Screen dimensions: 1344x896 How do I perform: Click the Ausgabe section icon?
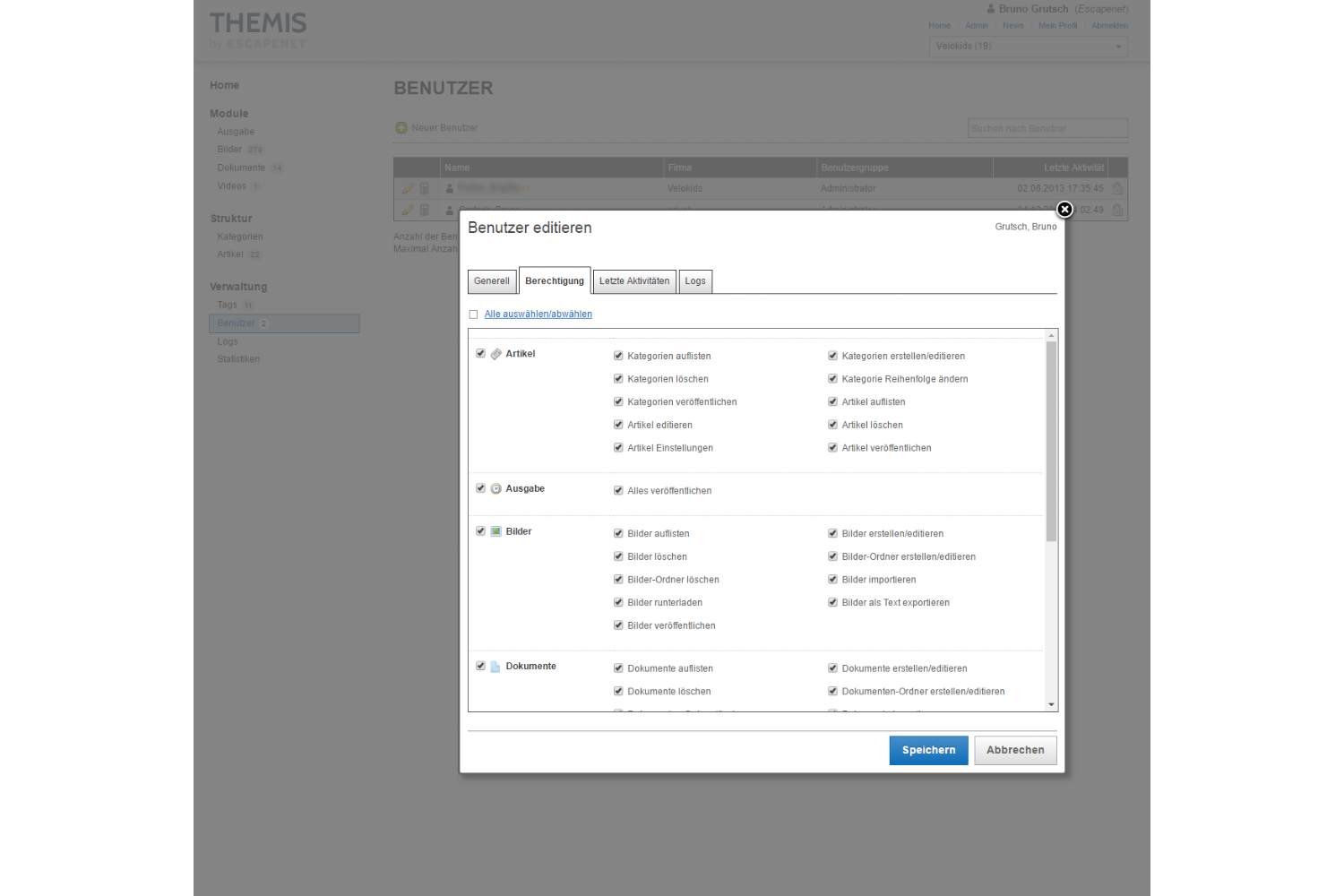click(x=495, y=489)
